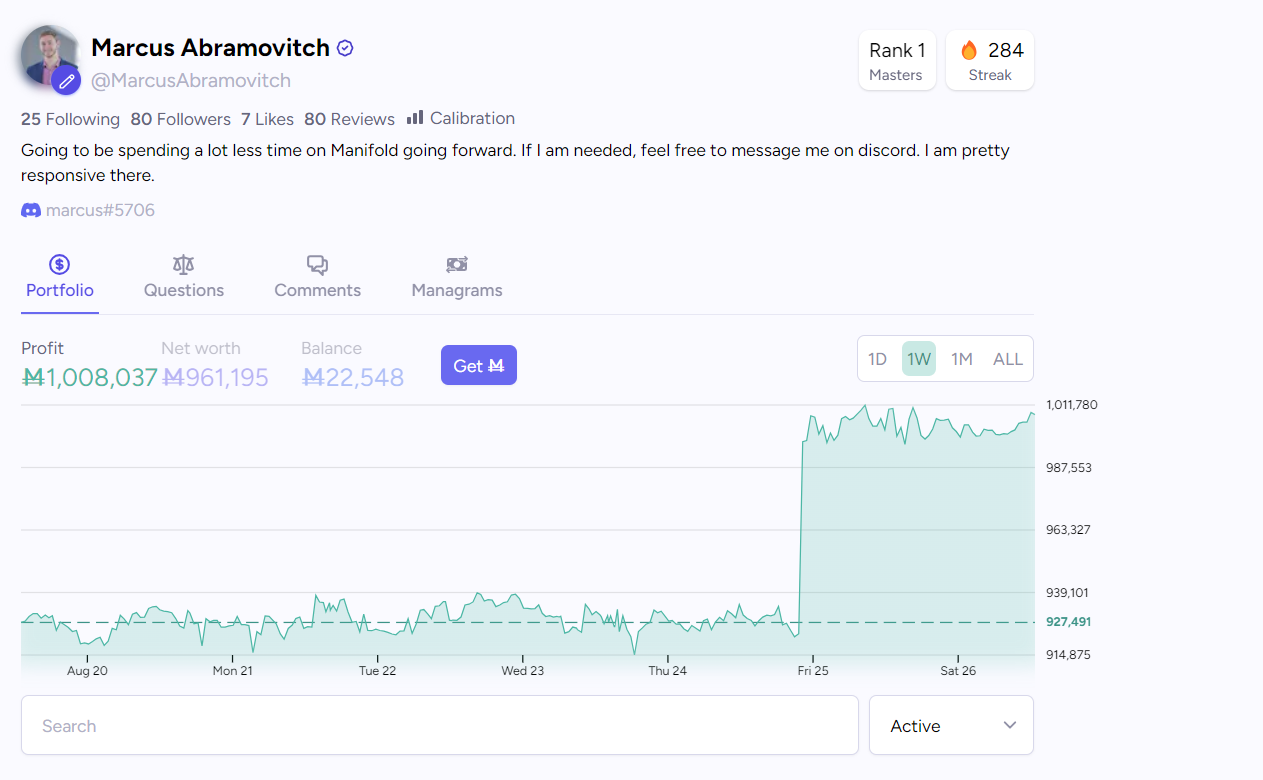This screenshot has width=1263, height=780.
Task: Click the Fri 25 chart axis label
Action: point(813,670)
